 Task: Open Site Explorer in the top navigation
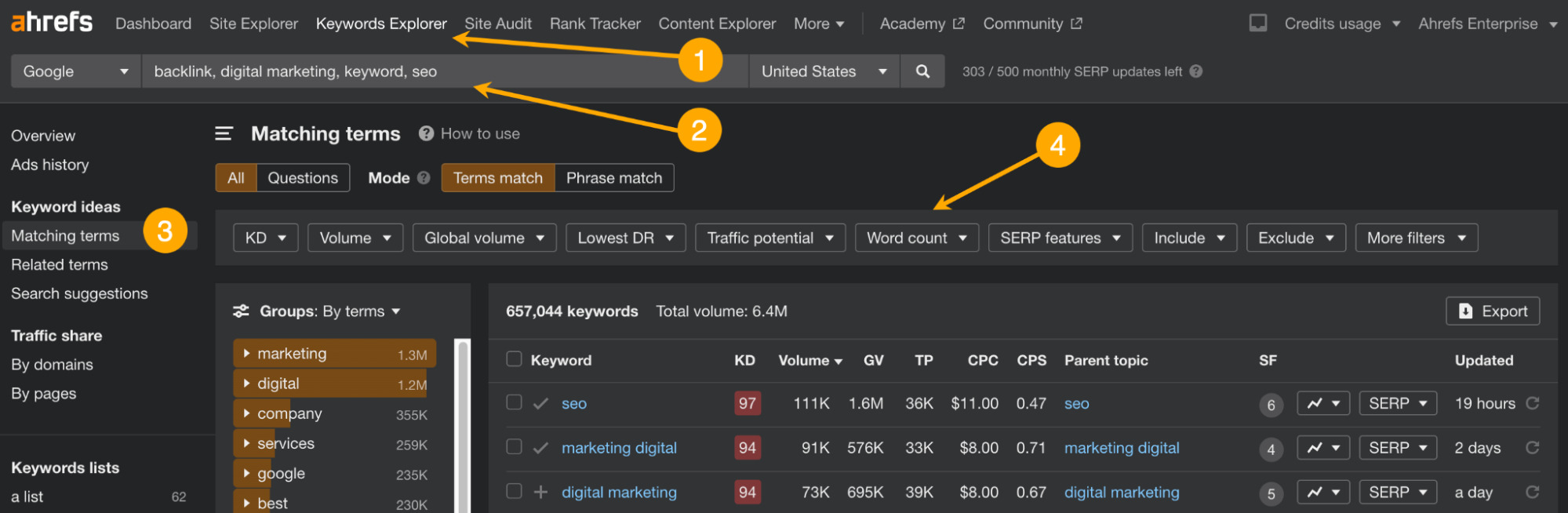click(253, 24)
